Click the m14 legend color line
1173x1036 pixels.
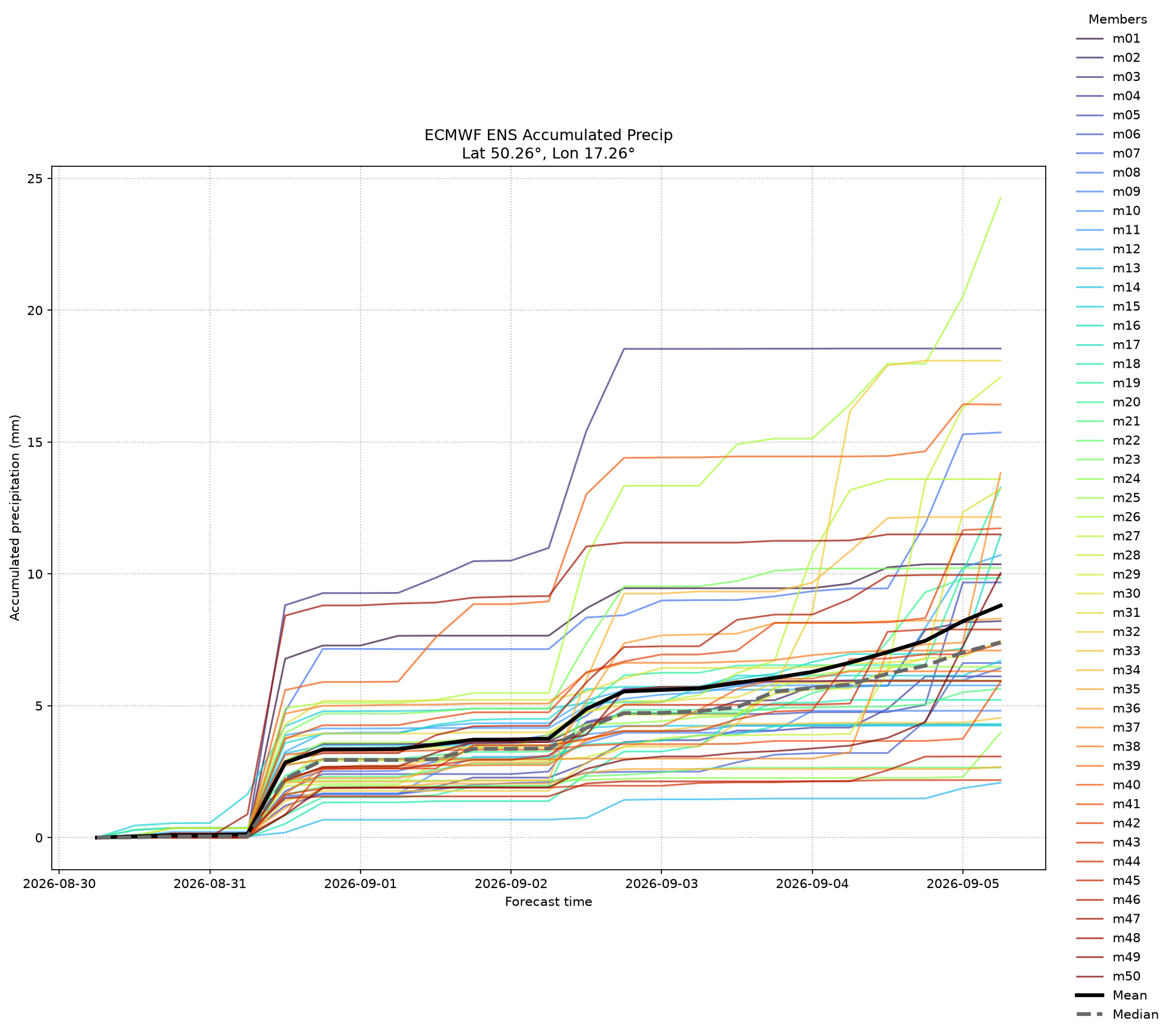pos(1090,287)
